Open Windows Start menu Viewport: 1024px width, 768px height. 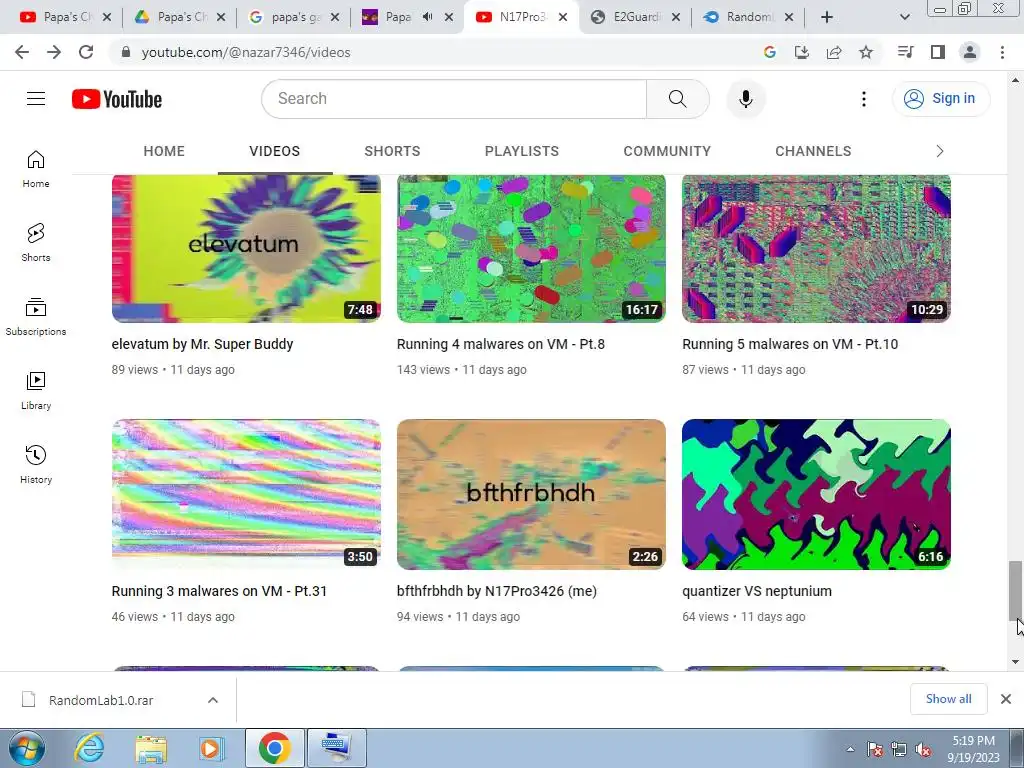tap(27, 748)
